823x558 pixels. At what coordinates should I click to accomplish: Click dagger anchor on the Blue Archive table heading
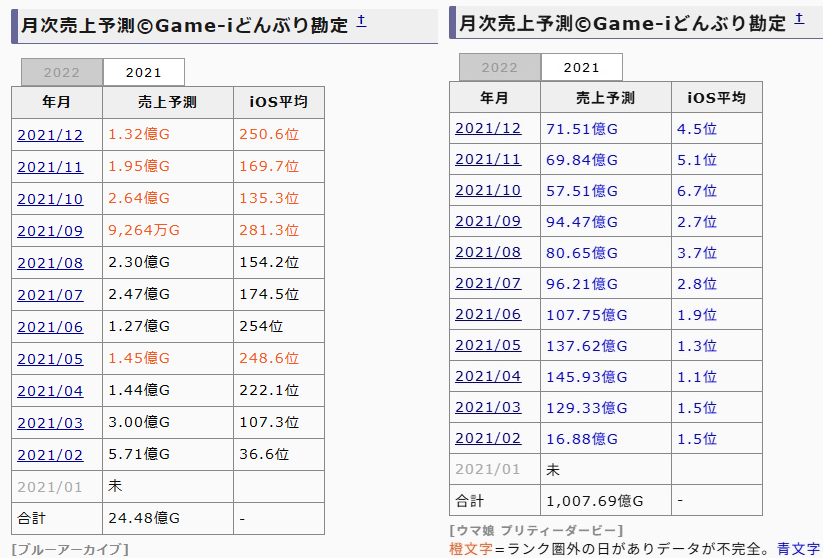[361, 20]
